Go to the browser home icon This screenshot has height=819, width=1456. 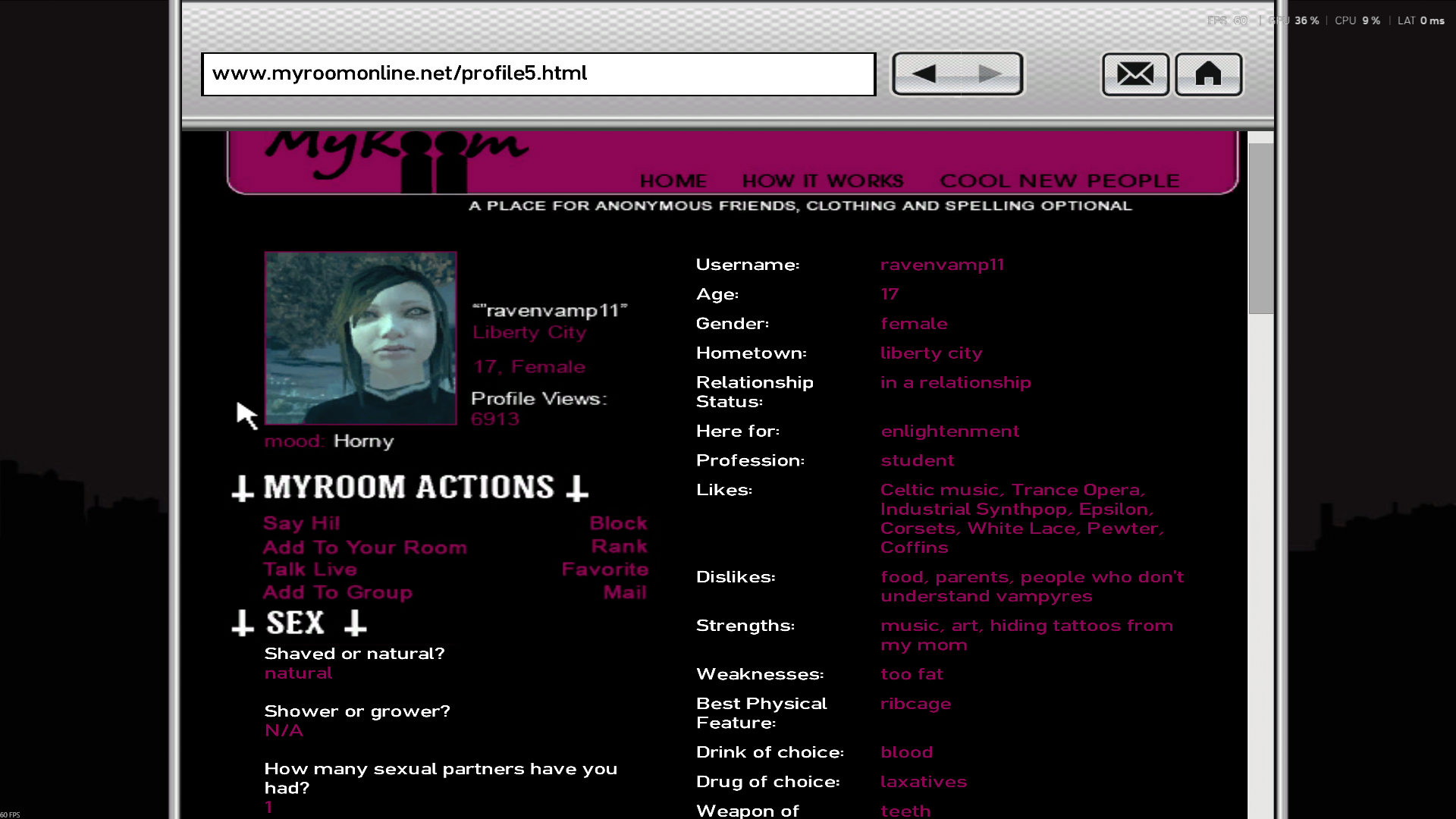click(1209, 74)
